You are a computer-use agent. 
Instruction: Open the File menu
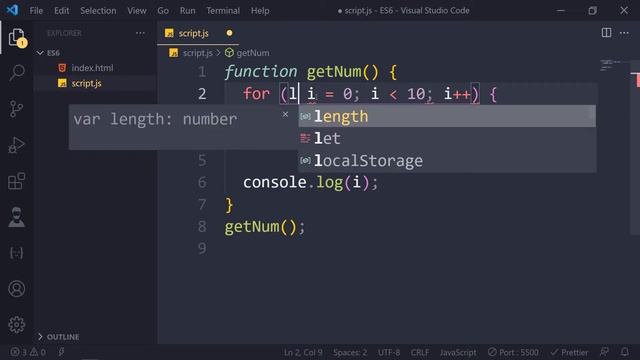pos(36,11)
